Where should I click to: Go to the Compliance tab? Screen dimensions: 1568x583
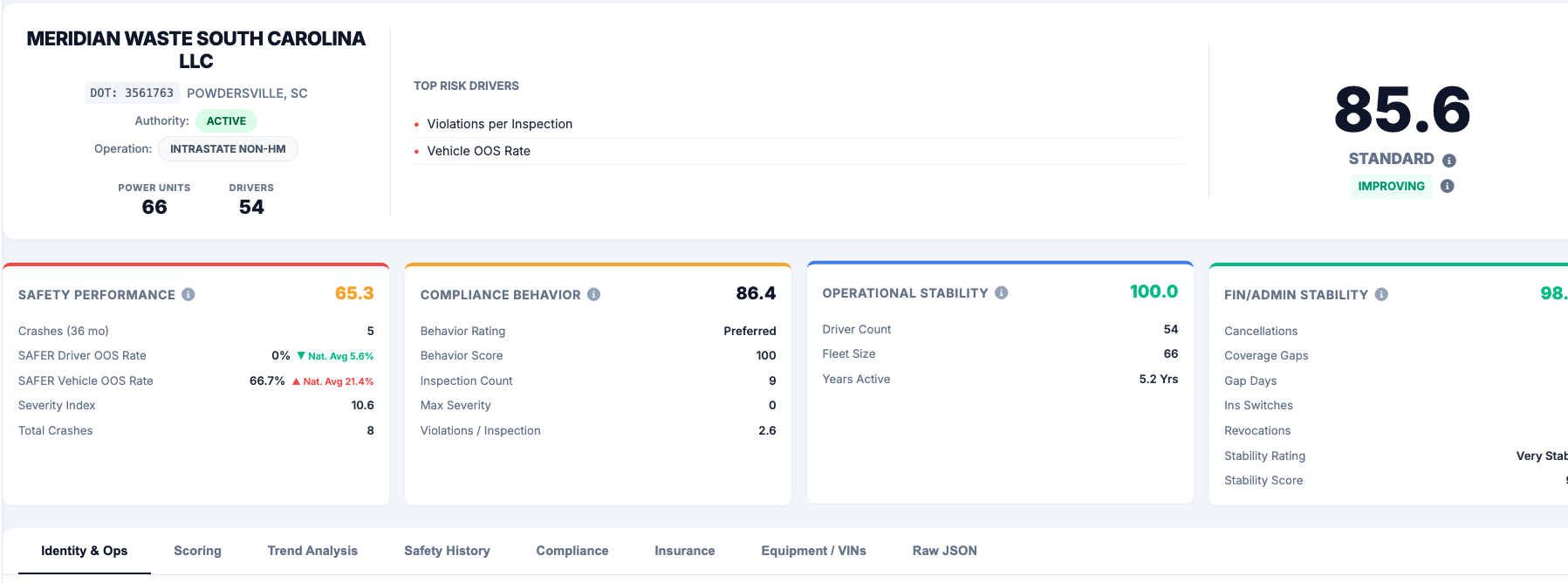click(x=572, y=551)
